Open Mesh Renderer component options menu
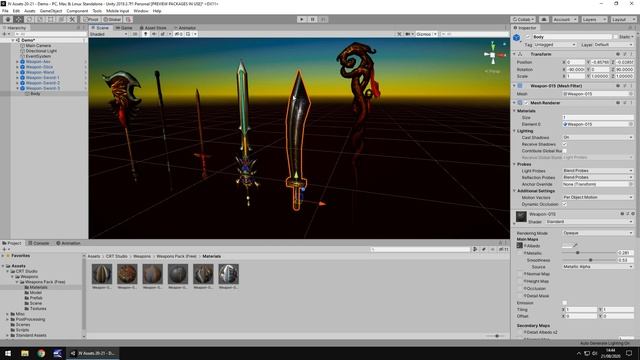640x360 pixels. (631, 103)
